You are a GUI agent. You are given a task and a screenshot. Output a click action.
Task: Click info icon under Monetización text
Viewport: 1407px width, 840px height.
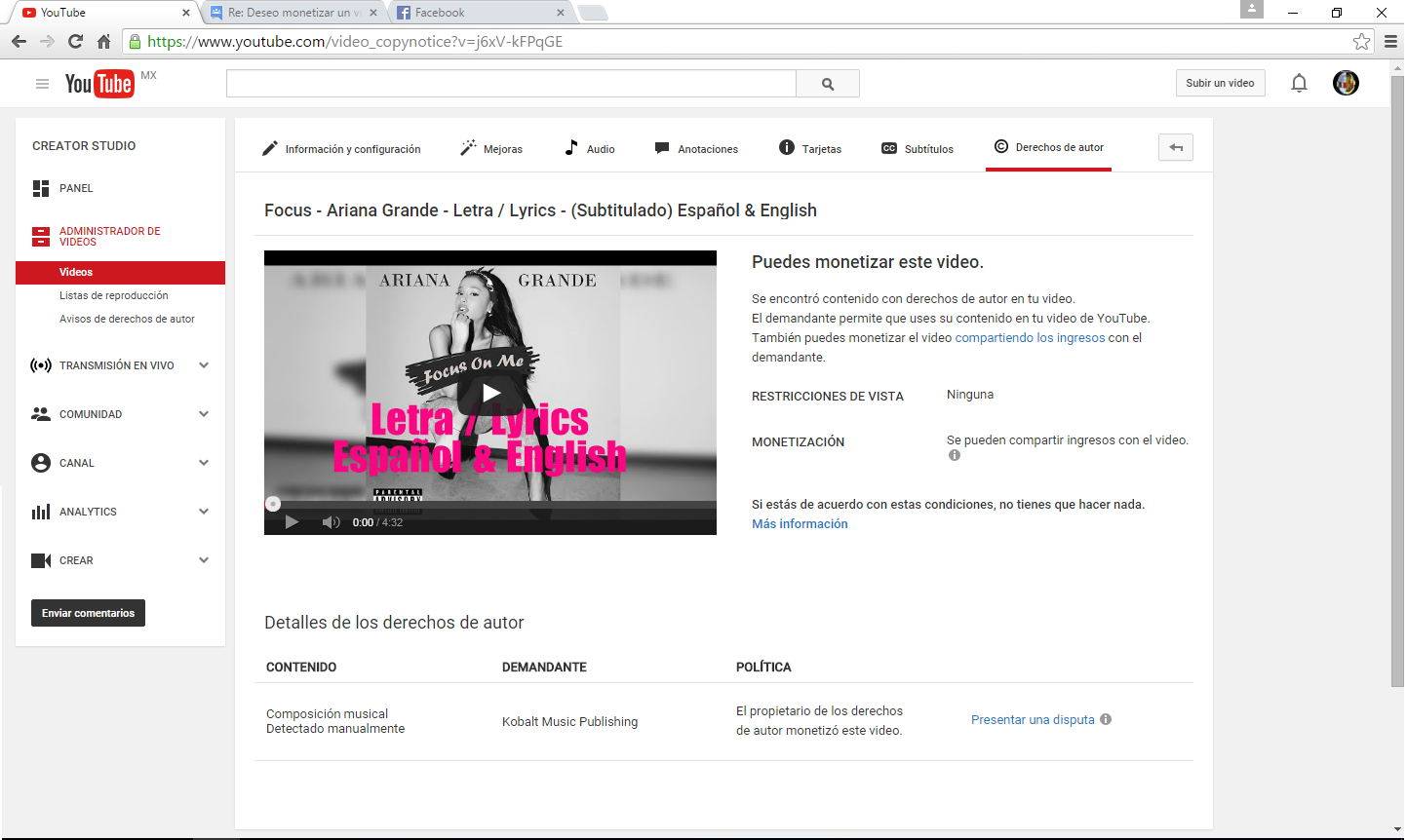[955, 455]
